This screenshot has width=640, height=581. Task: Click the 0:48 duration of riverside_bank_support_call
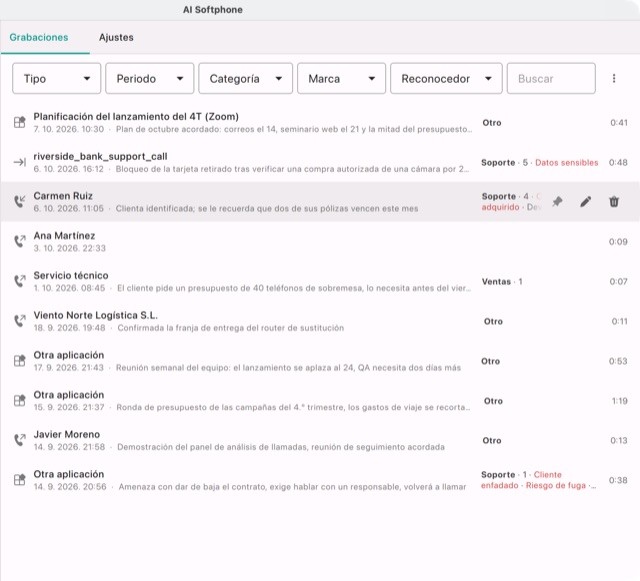[x=618, y=163]
